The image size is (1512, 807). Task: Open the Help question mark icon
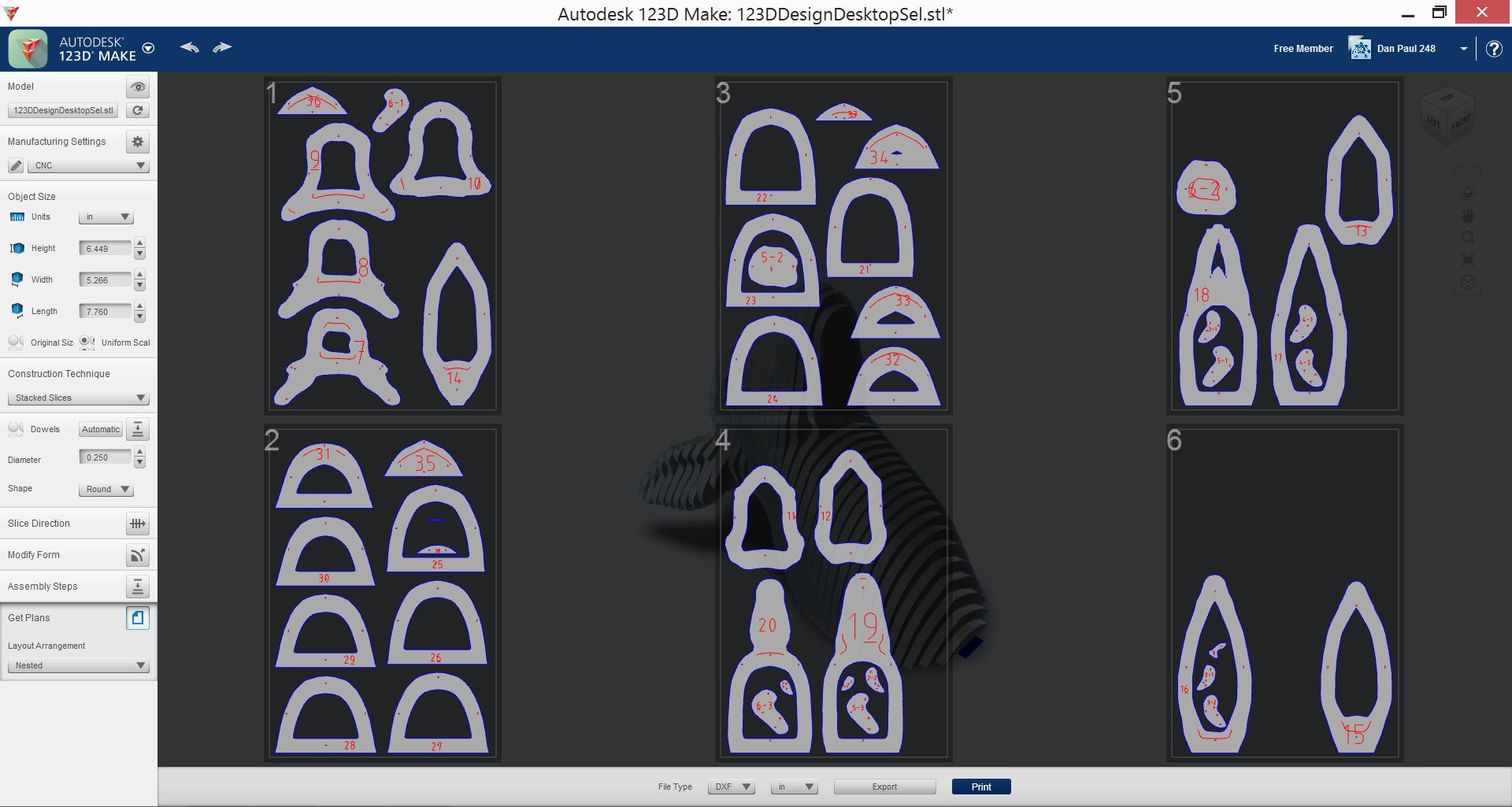tap(1493, 49)
